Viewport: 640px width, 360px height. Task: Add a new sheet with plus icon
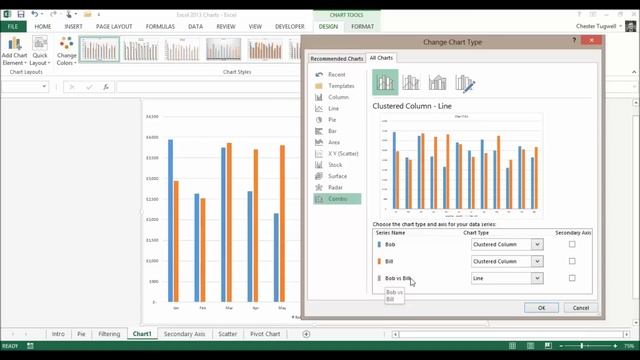pyautogui.click(x=306, y=334)
